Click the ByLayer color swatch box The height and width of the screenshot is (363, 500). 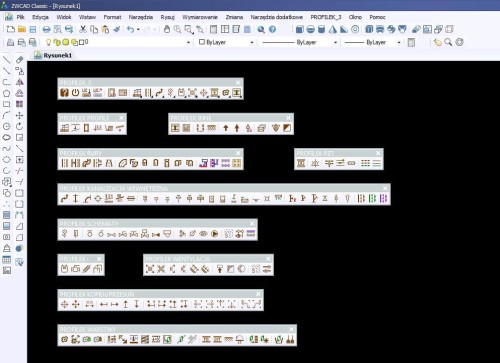click(x=201, y=42)
